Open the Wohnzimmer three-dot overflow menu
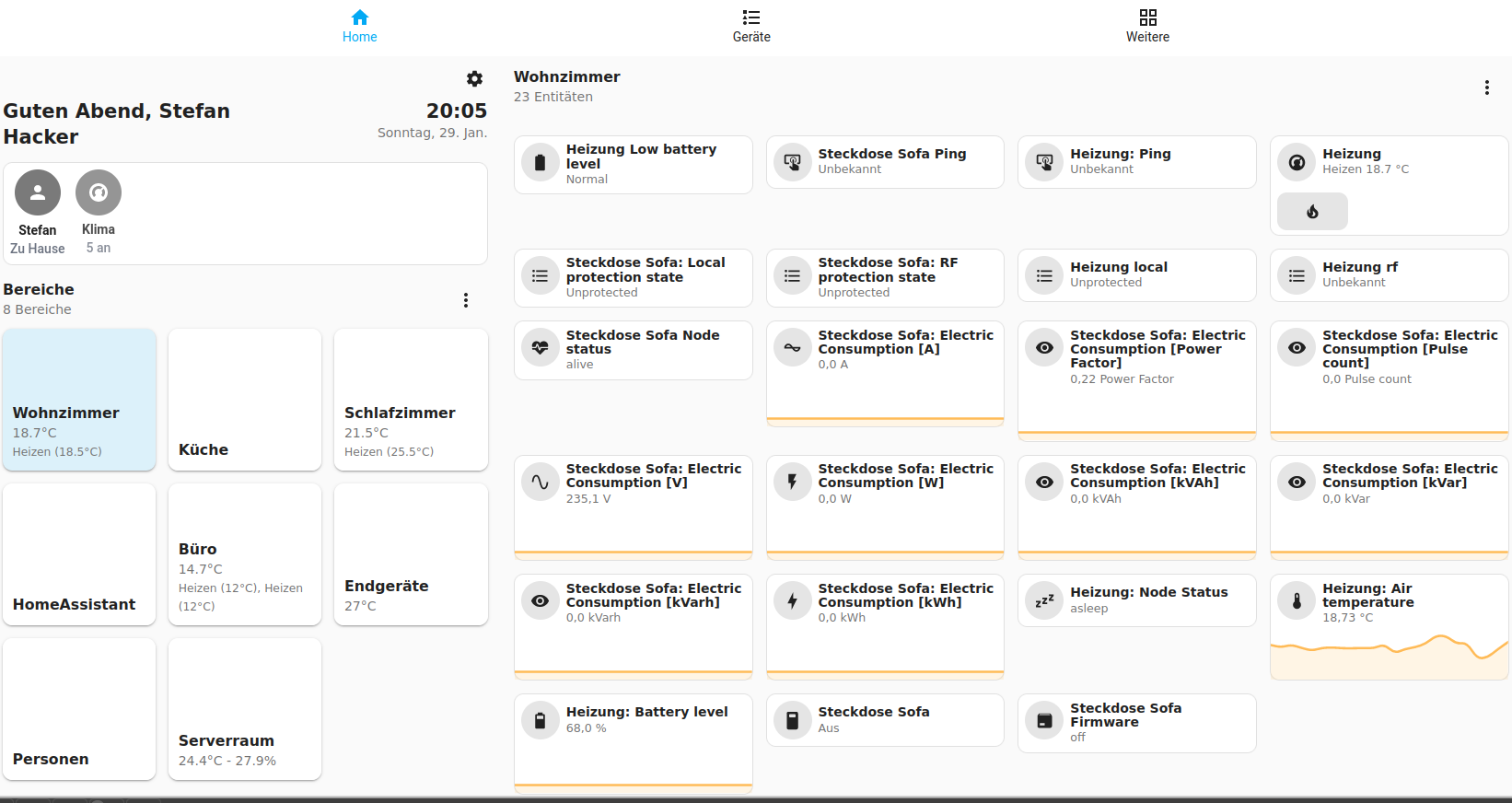 click(1486, 87)
